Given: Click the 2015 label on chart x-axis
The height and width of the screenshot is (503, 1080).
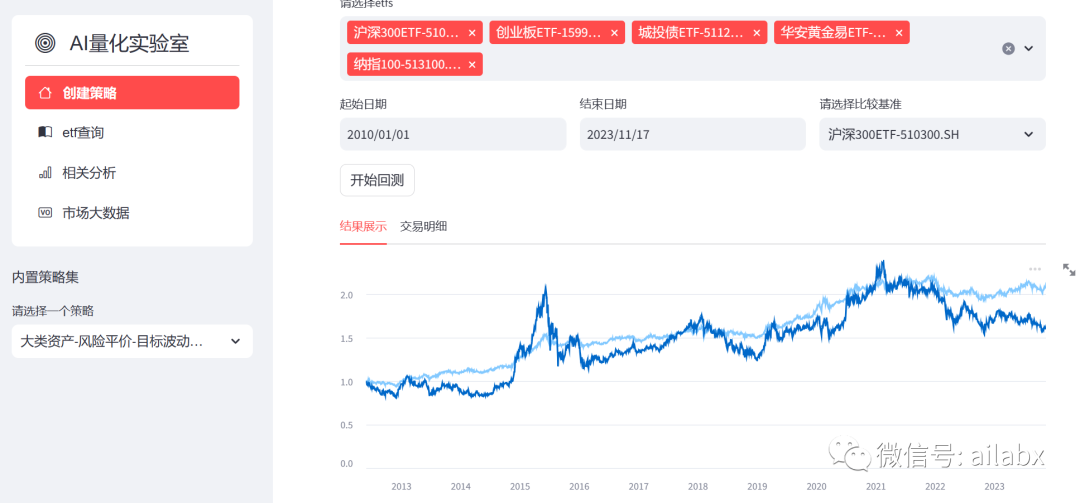Looking at the screenshot, I should (520, 486).
